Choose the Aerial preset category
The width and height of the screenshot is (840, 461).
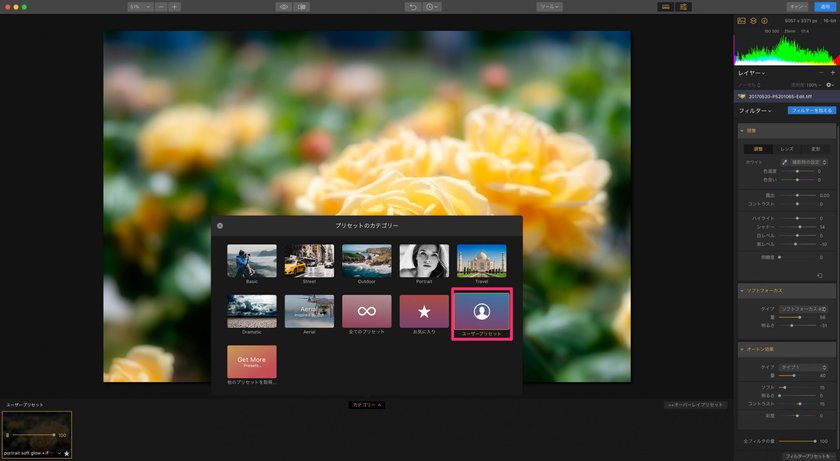[309, 311]
